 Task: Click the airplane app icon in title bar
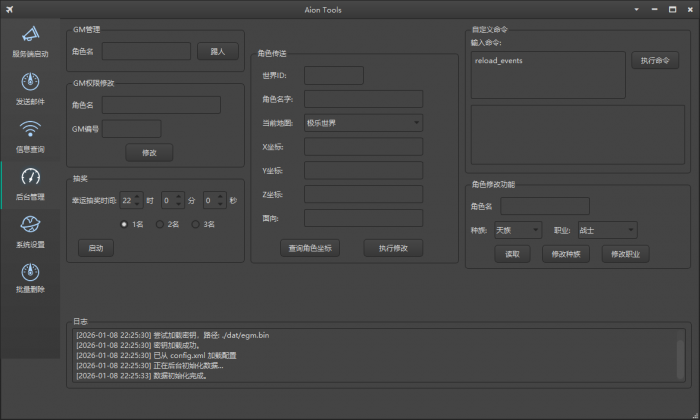pos(9,9)
